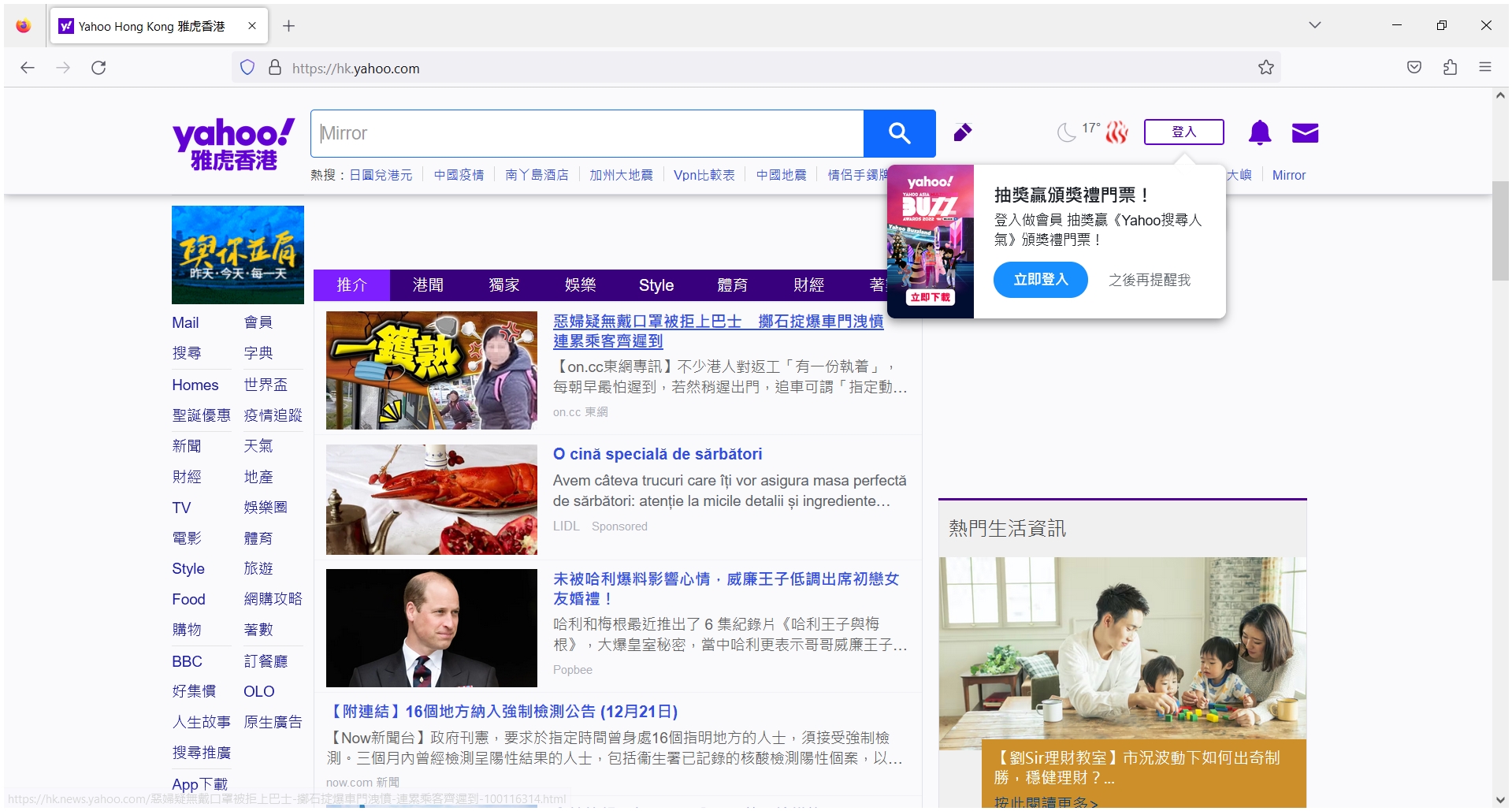Switch to the 港聞 tab
The height and width of the screenshot is (811, 1512).
point(428,285)
